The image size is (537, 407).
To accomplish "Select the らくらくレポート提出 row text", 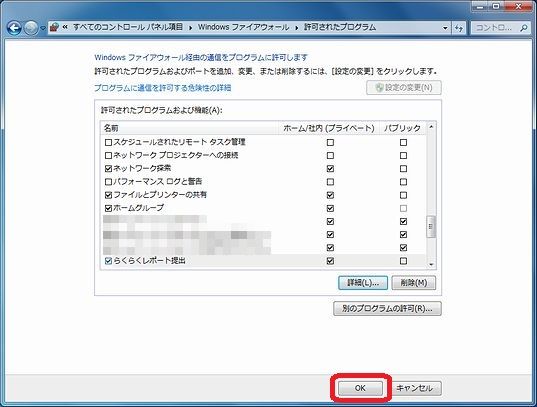I will click(149, 261).
